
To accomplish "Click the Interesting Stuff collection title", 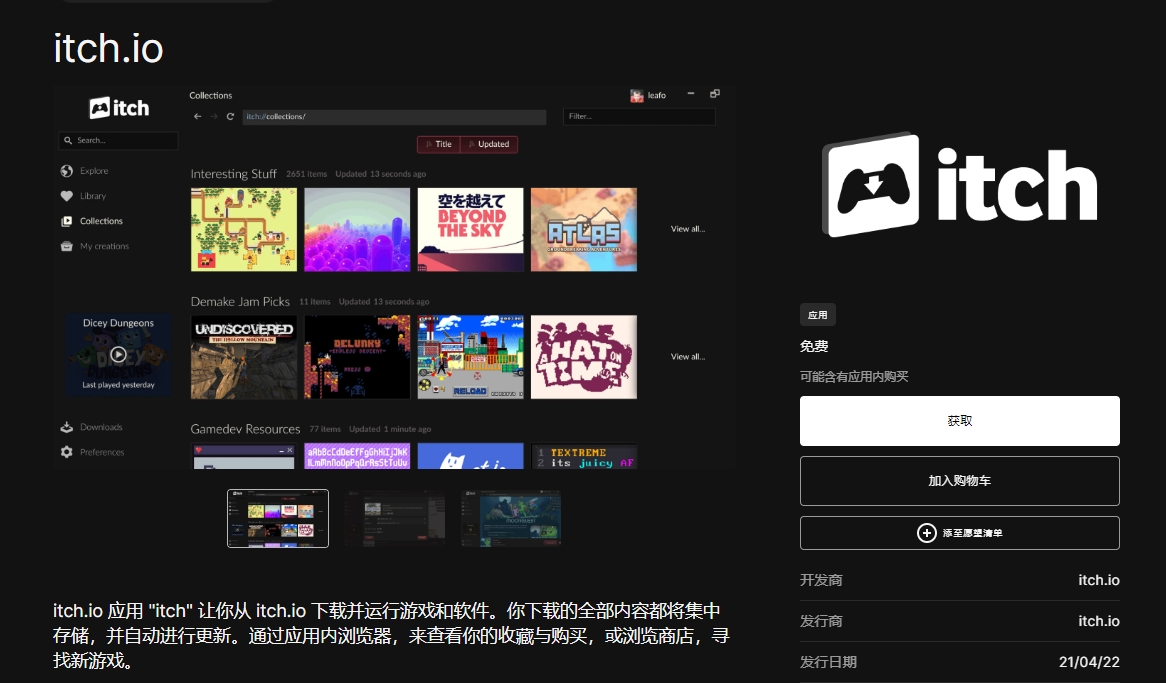I will click(233, 174).
